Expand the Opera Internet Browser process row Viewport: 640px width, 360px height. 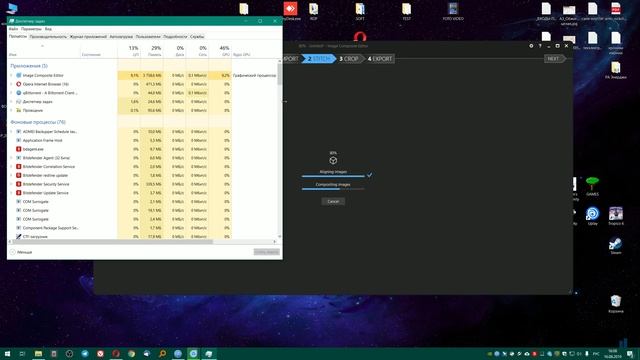[x=11, y=84]
